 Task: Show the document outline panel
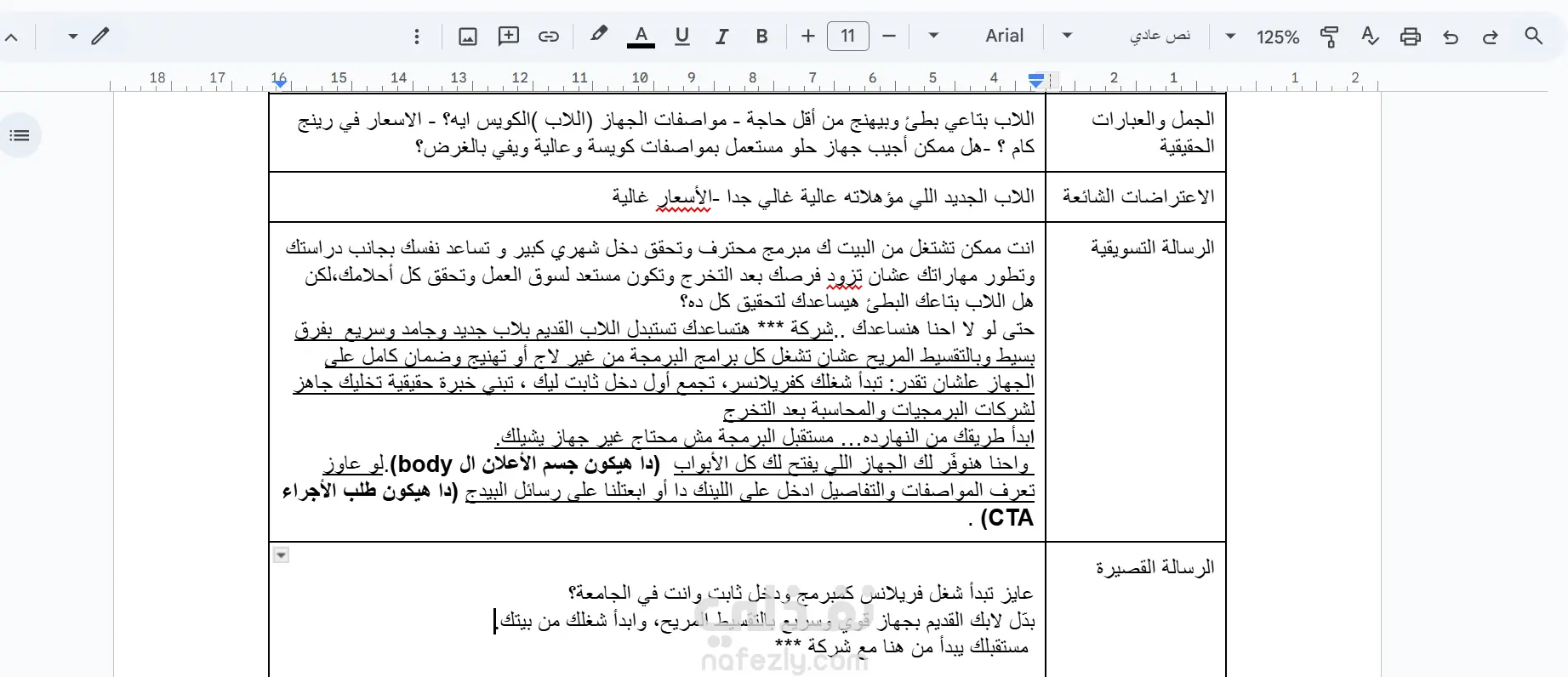coord(19,135)
